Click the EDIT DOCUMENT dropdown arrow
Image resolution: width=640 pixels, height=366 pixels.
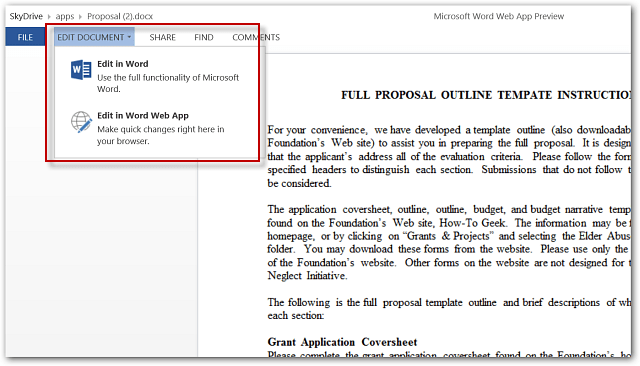pyautogui.click(x=129, y=37)
